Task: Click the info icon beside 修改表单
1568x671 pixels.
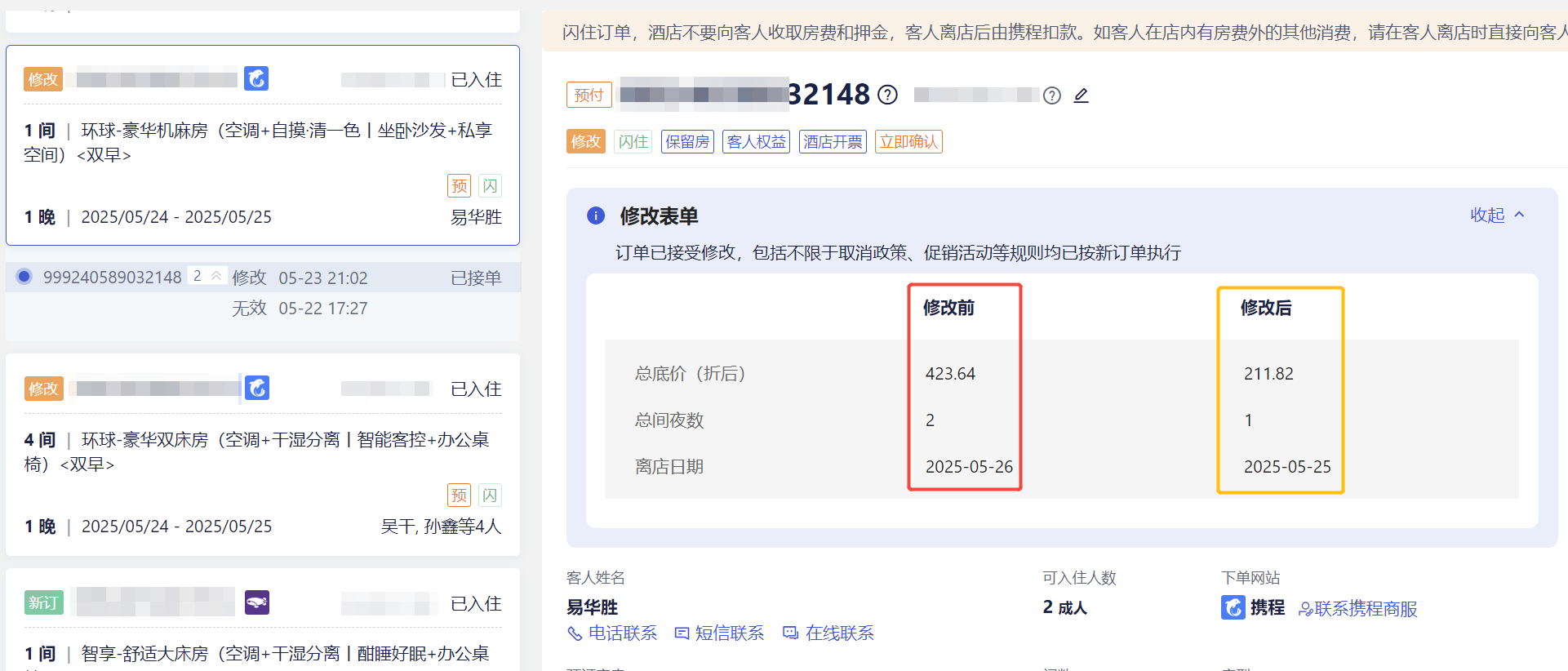Action: (596, 216)
